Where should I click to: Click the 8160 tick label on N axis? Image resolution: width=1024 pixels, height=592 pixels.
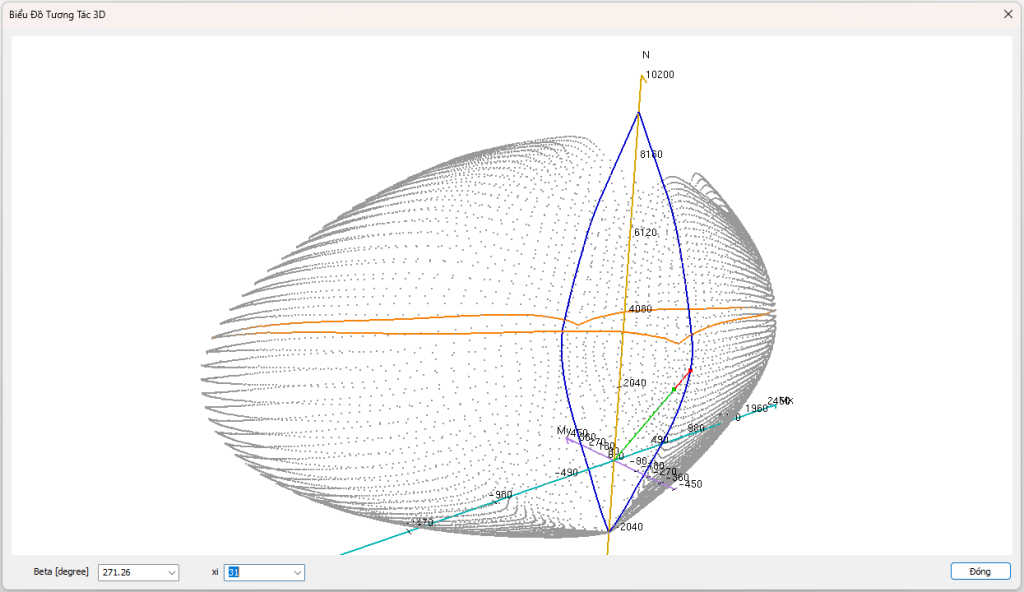pyautogui.click(x=651, y=154)
